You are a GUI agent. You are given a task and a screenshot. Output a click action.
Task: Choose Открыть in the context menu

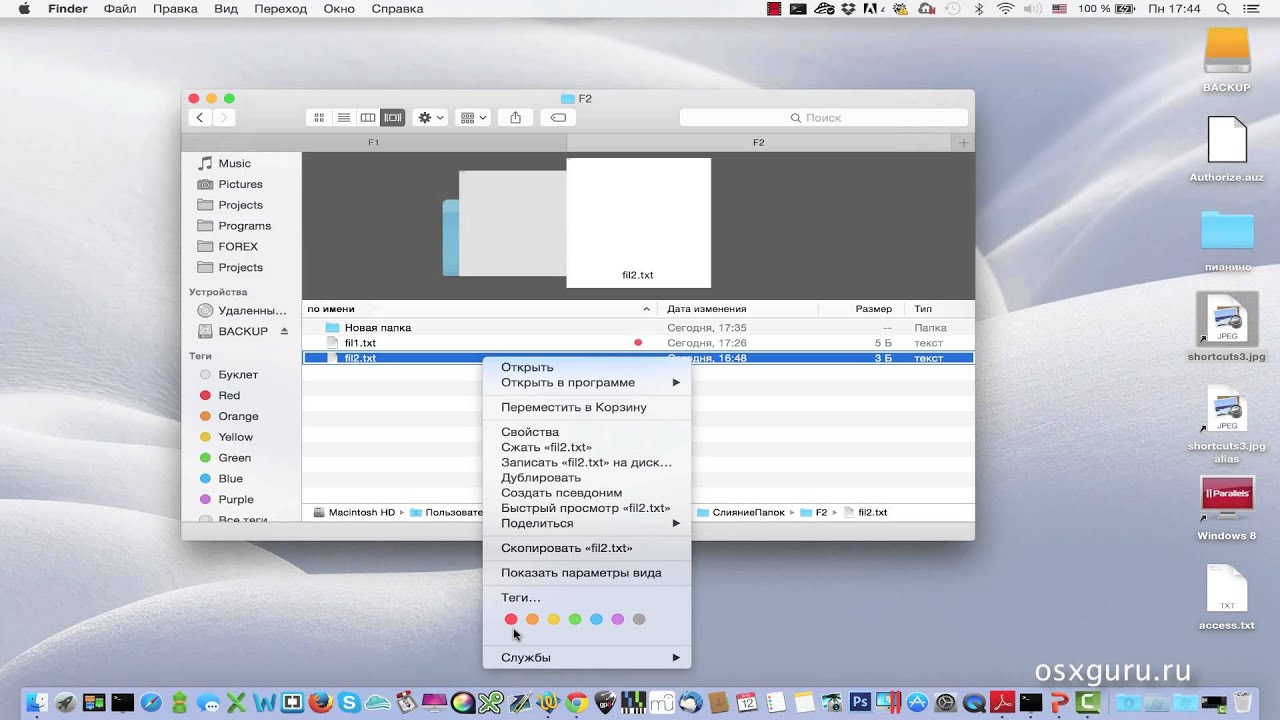tap(586, 367)
